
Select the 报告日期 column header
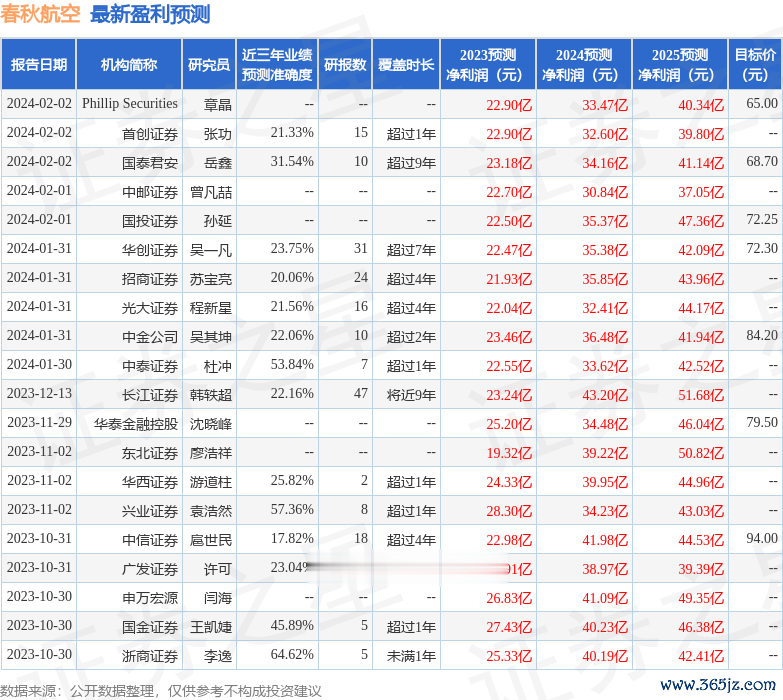coord(38,64)
